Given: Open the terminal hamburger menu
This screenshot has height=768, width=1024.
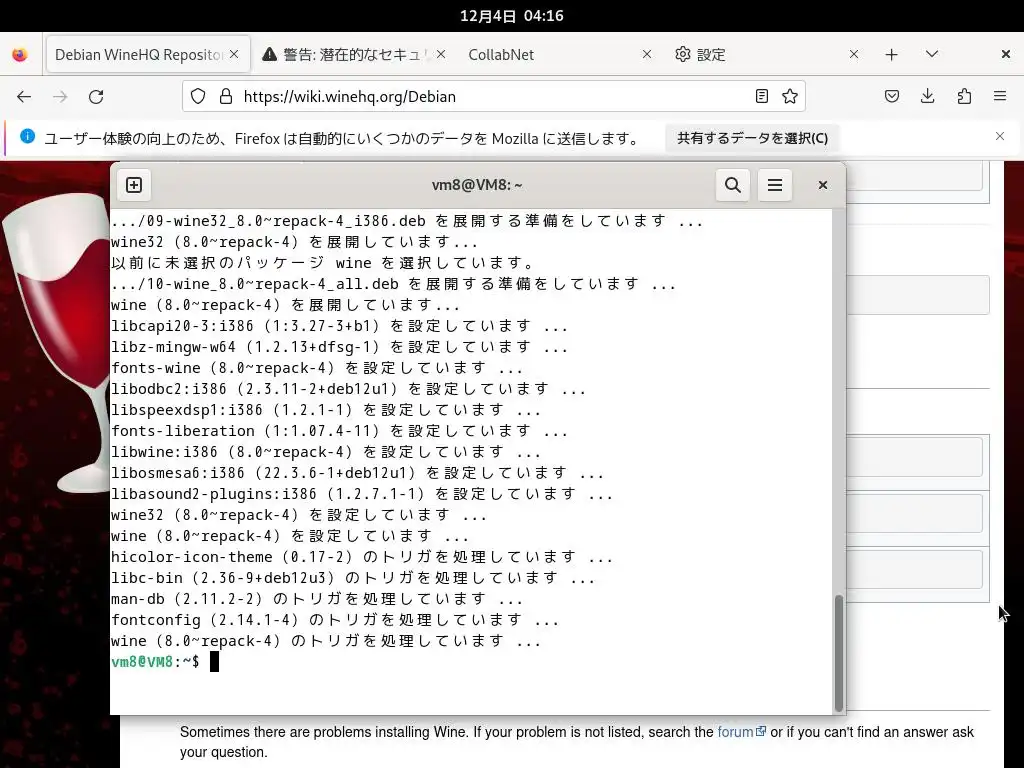Looking at the screenshot, I should [775, 185].
